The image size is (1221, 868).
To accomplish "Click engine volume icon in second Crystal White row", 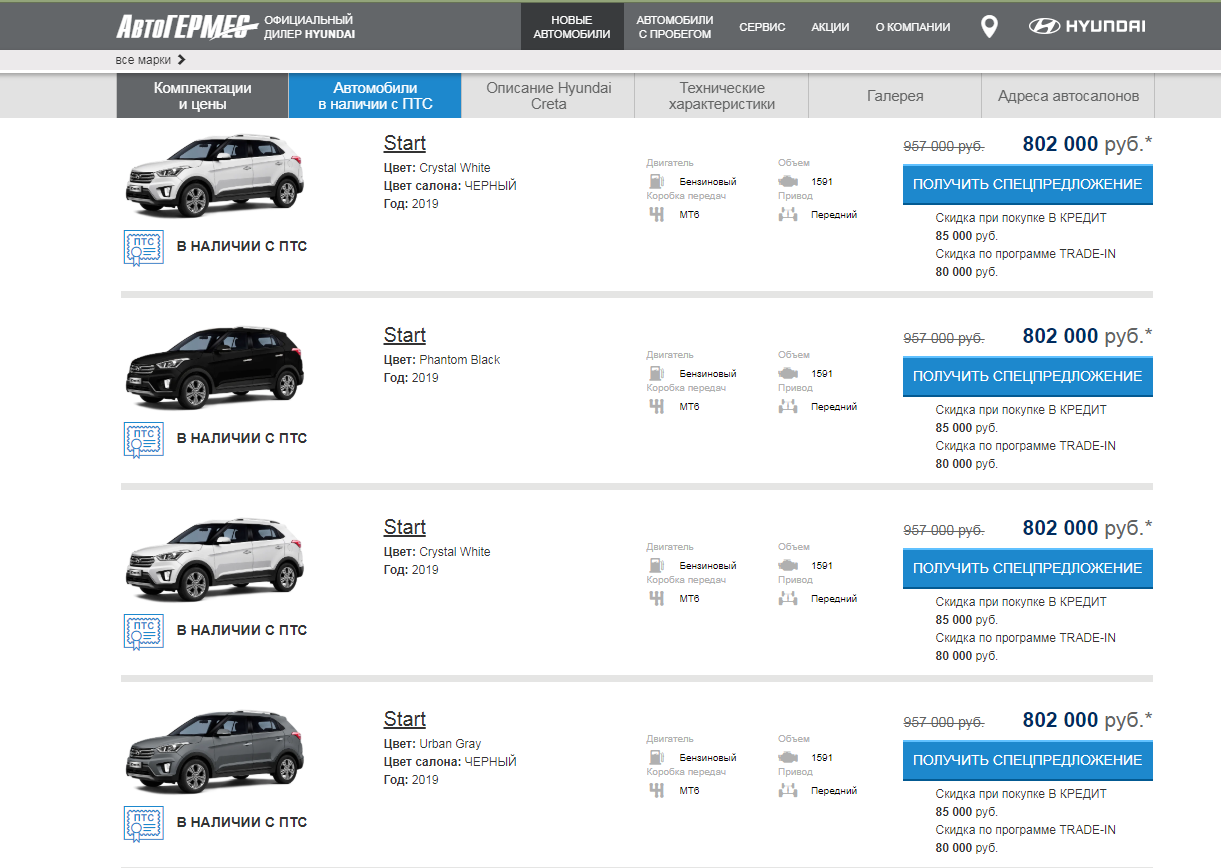I will tap(788, 565).
